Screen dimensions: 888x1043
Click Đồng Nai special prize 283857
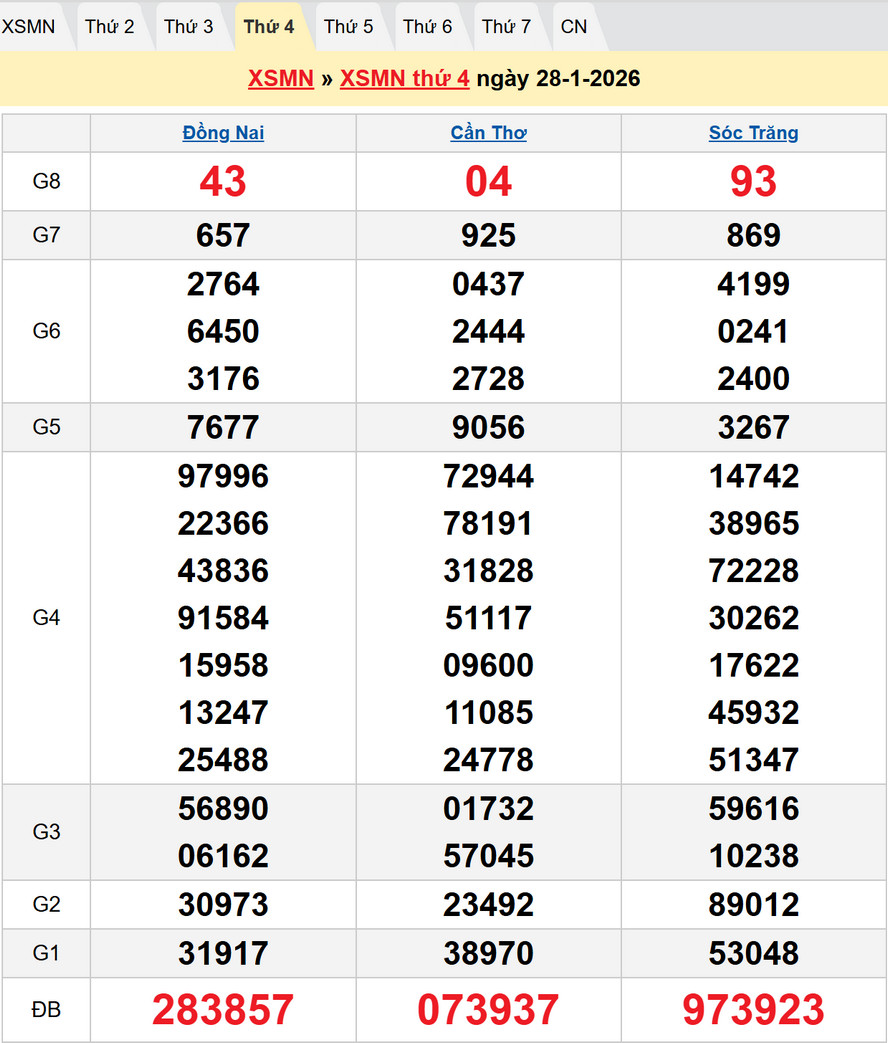[x=223, y=1010]
